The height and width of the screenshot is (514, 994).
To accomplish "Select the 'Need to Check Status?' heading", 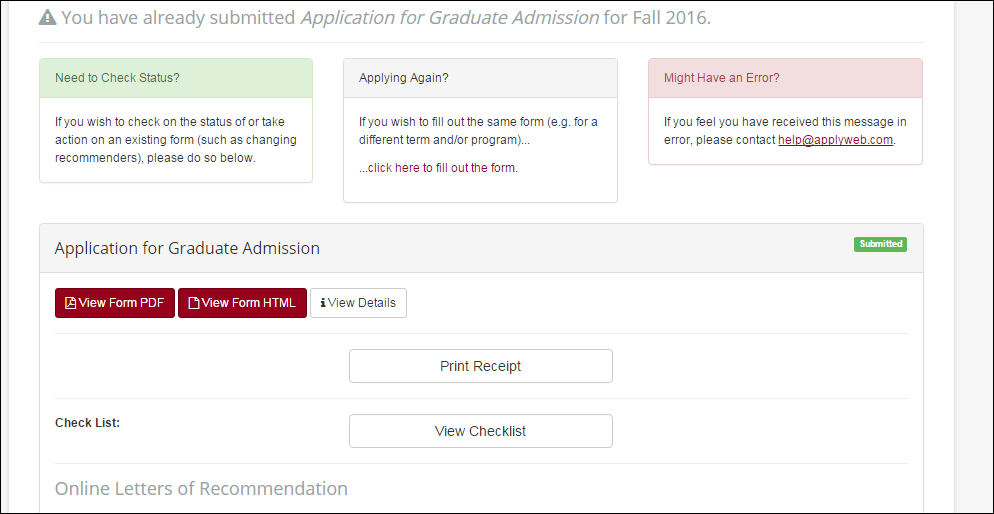I will (117, 78).
